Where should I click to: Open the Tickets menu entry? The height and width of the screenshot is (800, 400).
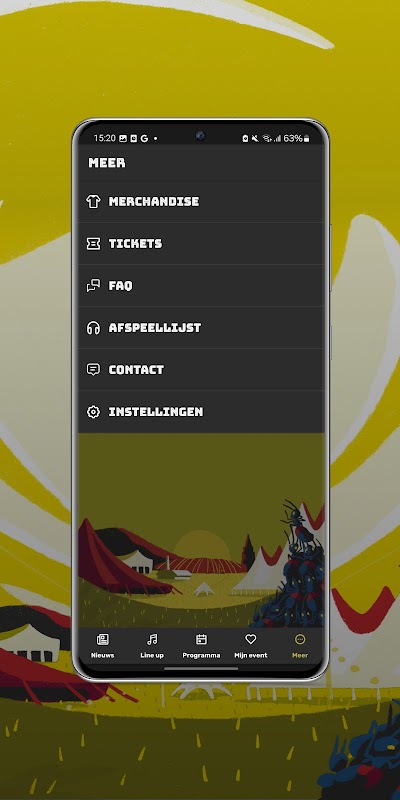click(201, 244)
